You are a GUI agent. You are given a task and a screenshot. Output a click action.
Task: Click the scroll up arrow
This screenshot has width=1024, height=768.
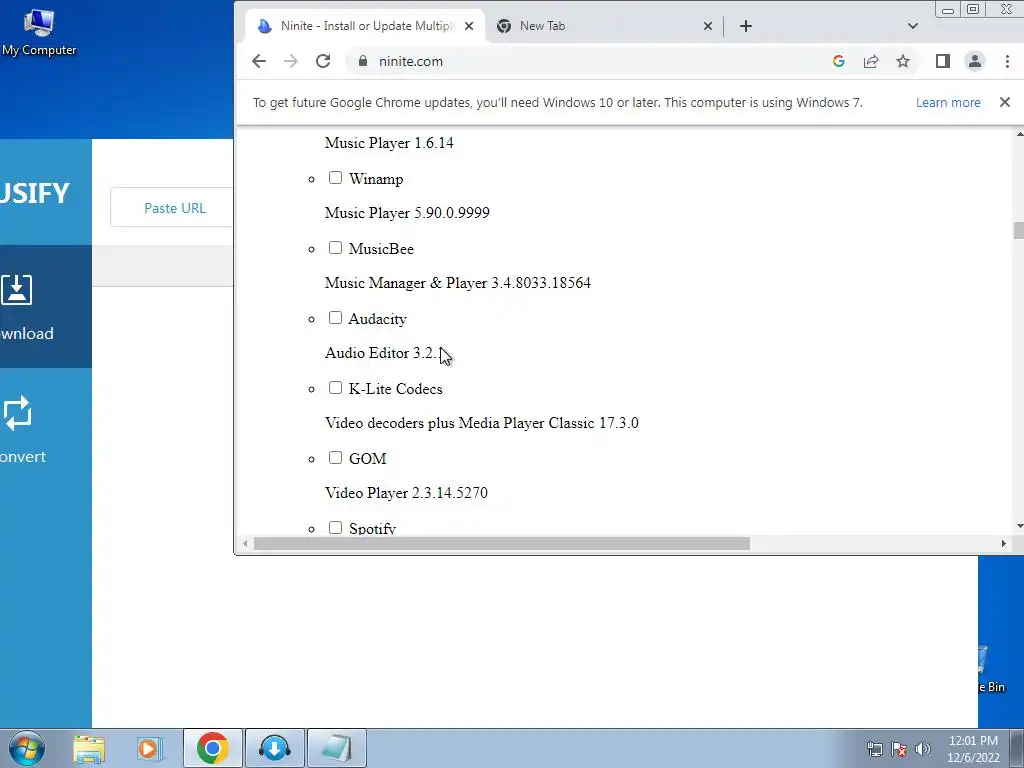(x=1019, y=135)
